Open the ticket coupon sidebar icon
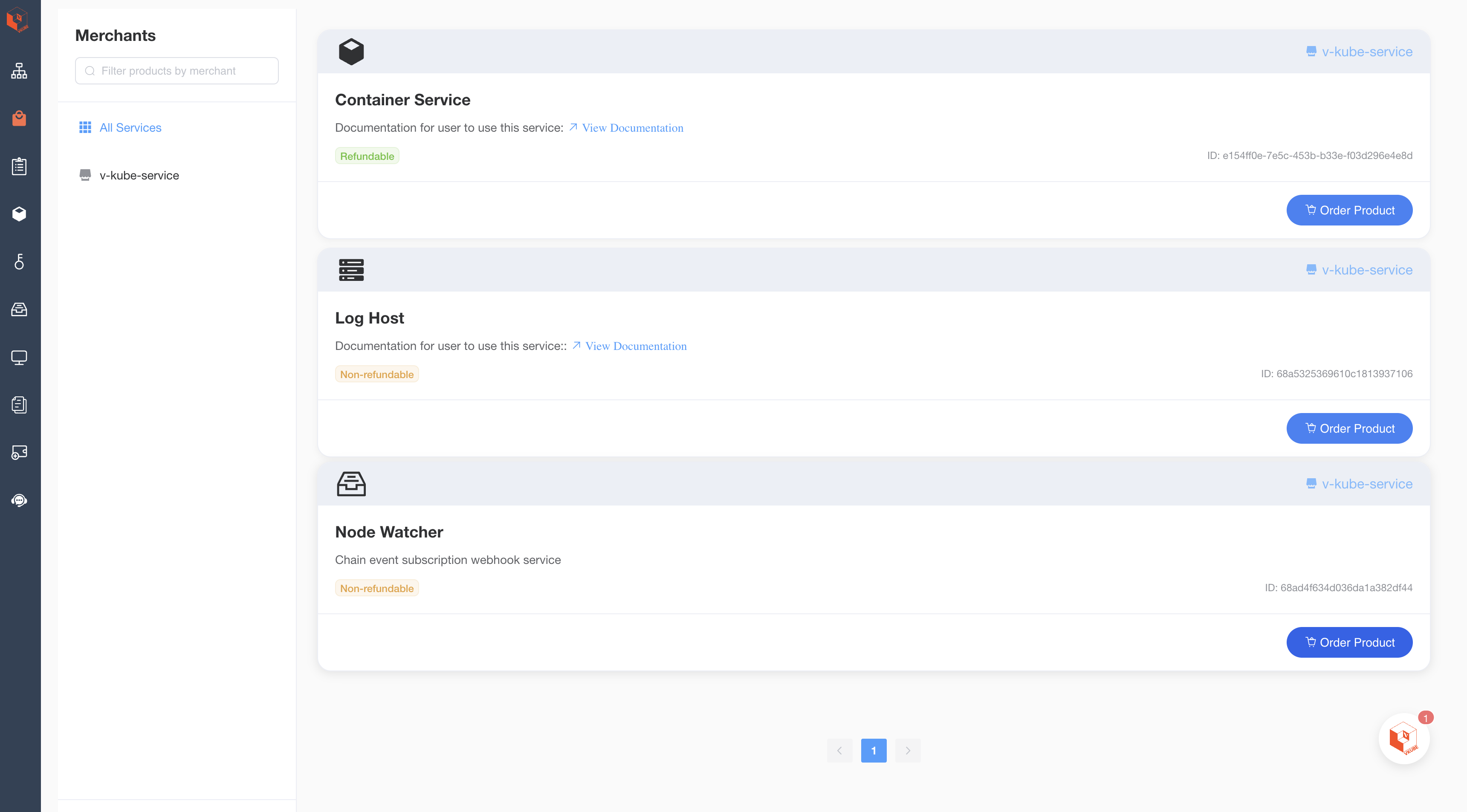This screenshot has height=812, width=1467. pos(19,452)
